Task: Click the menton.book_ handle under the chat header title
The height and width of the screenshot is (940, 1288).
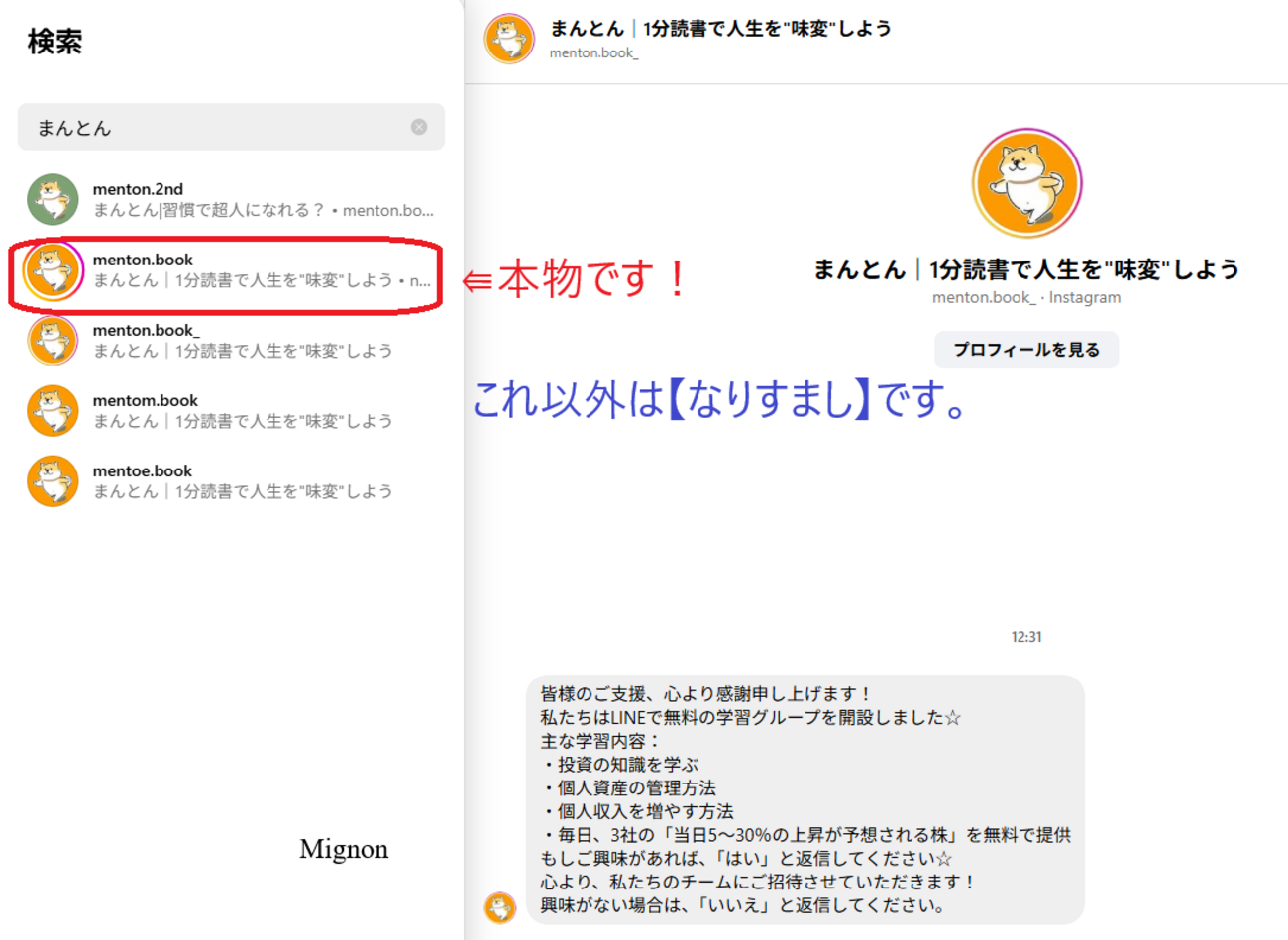Action: tap(594, 53)
